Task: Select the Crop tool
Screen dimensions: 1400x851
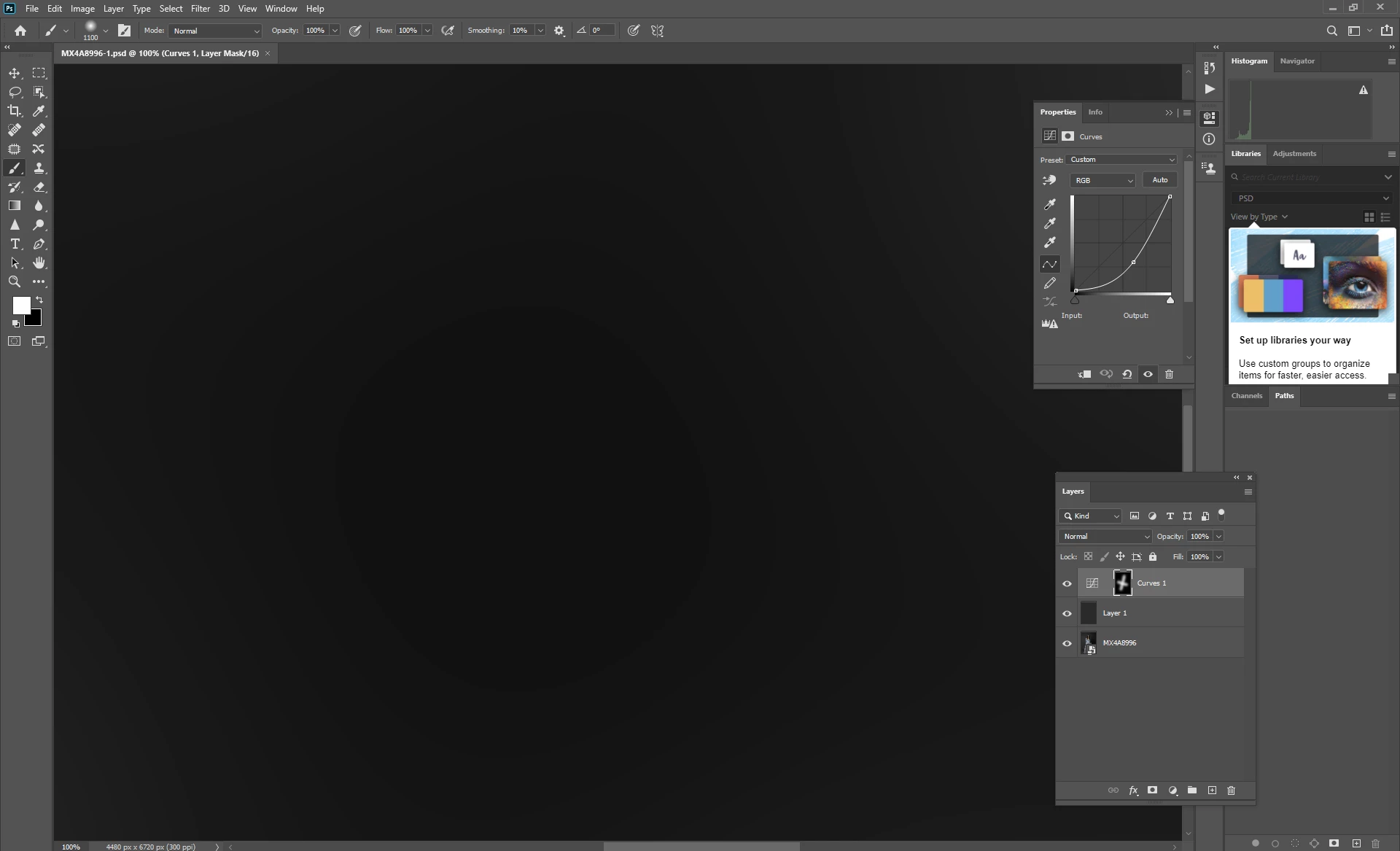Action: [15, 111]
